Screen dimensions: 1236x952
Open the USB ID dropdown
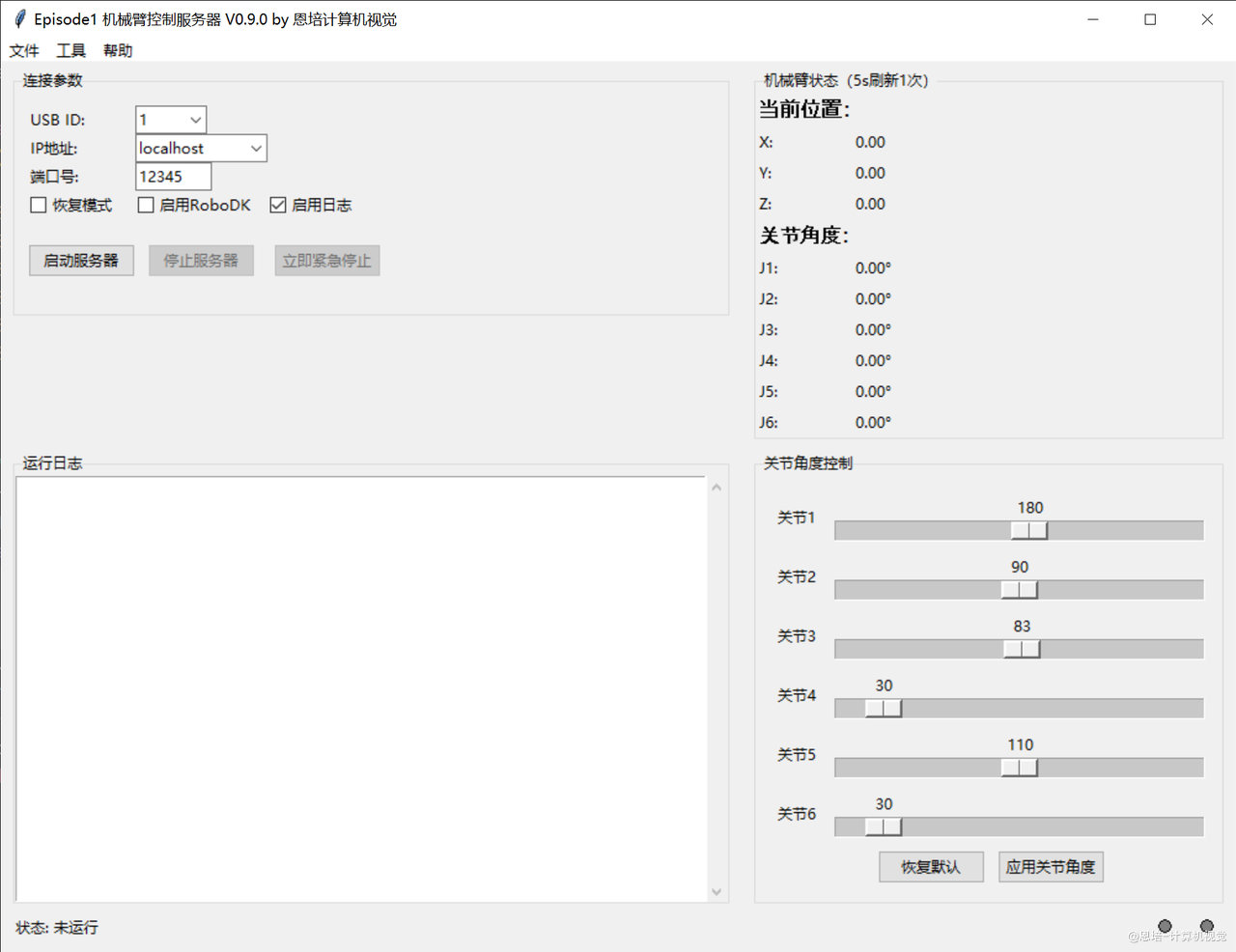pos(195,120)
